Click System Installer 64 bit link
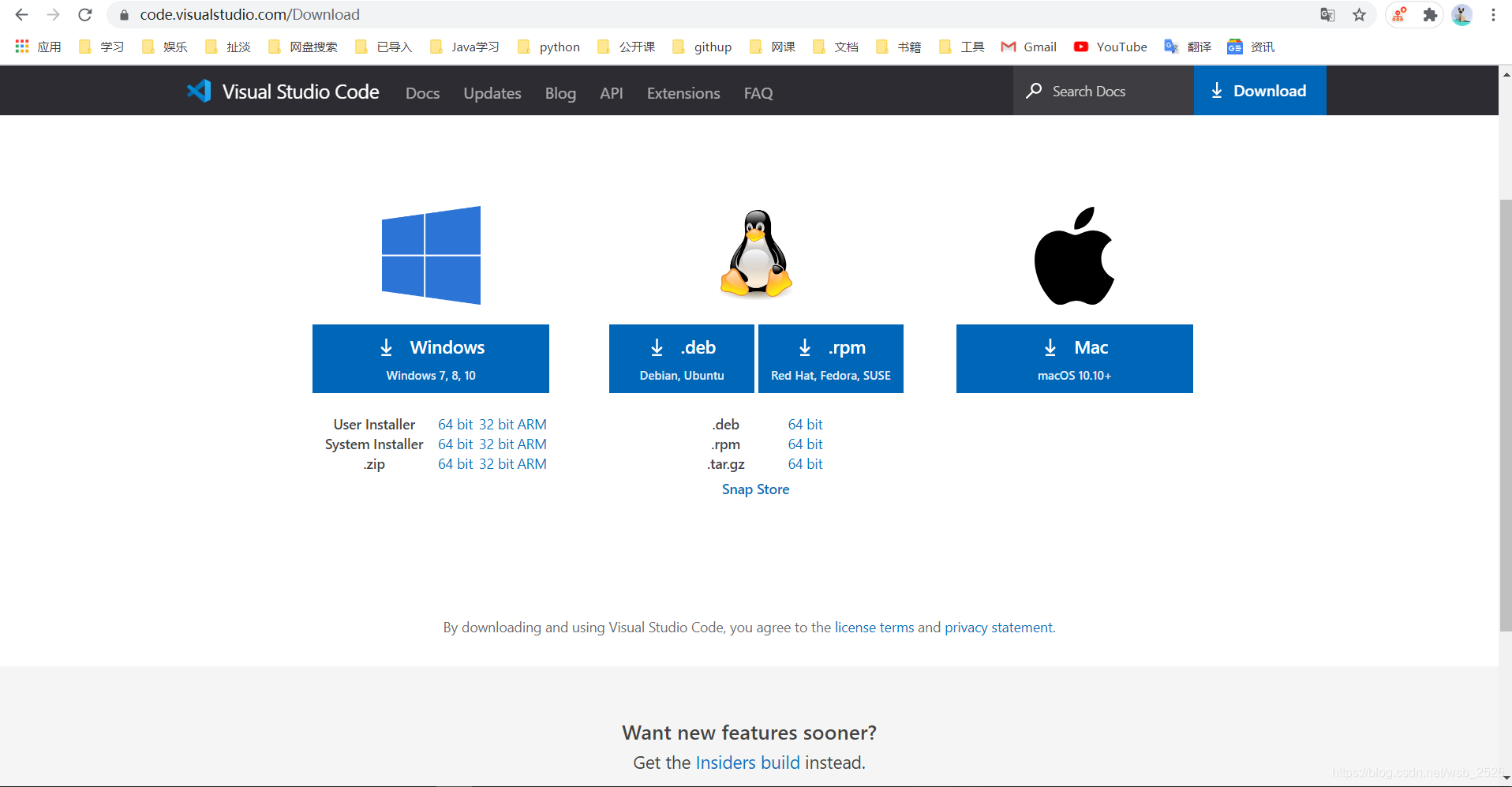Viewport: 1512px width, 787px height. click(455, 444)
